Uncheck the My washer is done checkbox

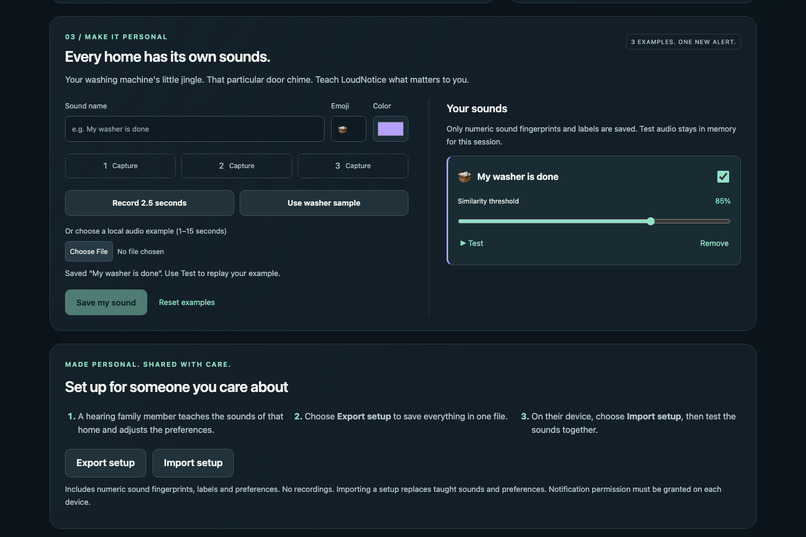click(x=723, y=177)
